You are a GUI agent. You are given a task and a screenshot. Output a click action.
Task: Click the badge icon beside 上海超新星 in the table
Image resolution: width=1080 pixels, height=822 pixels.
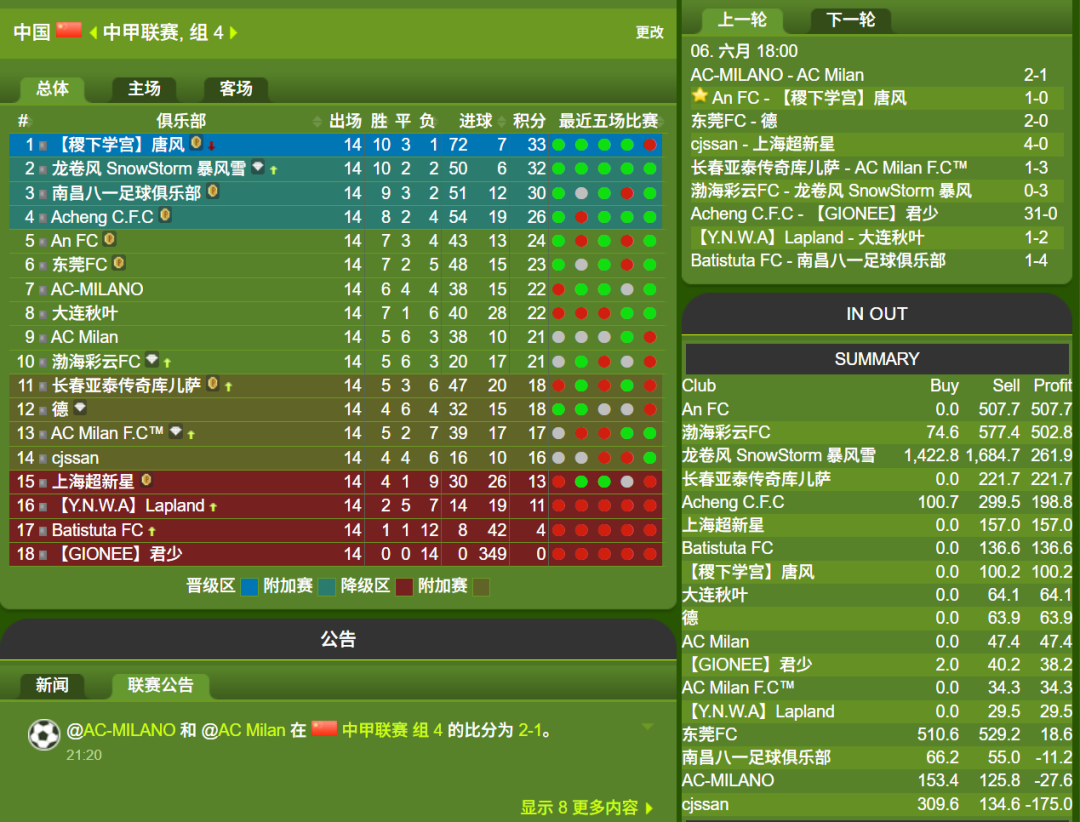[x=146, y=480]
